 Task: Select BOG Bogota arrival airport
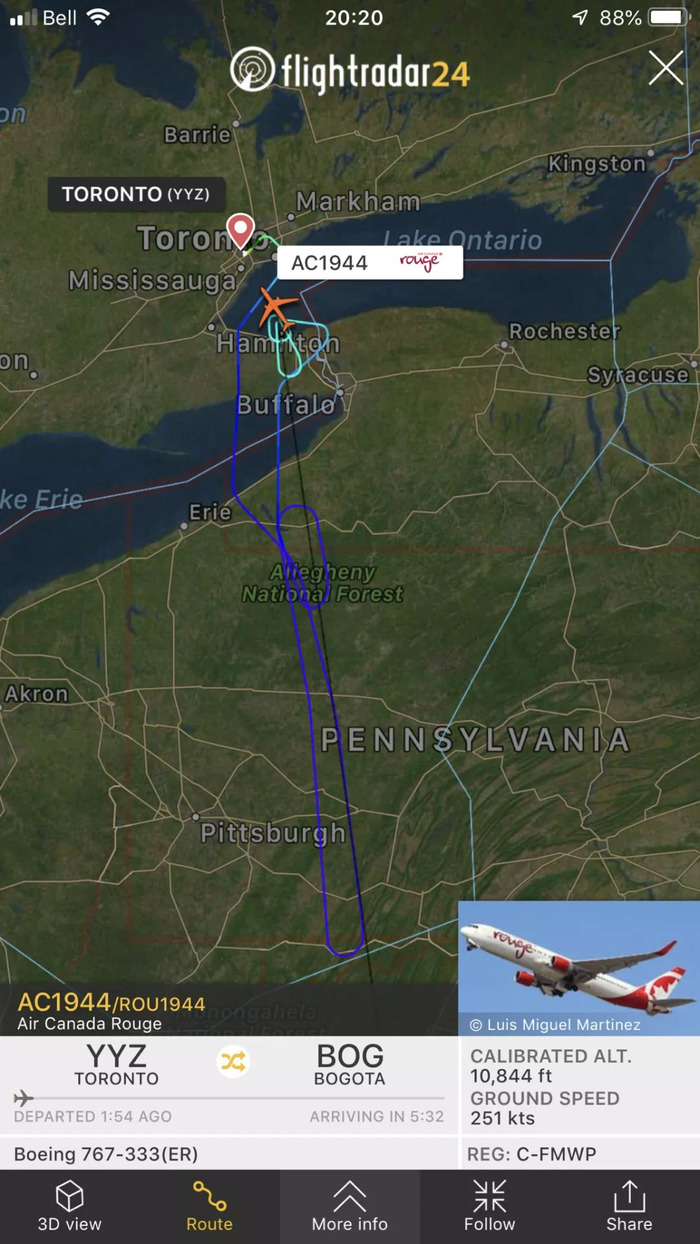click(350, 1064)
